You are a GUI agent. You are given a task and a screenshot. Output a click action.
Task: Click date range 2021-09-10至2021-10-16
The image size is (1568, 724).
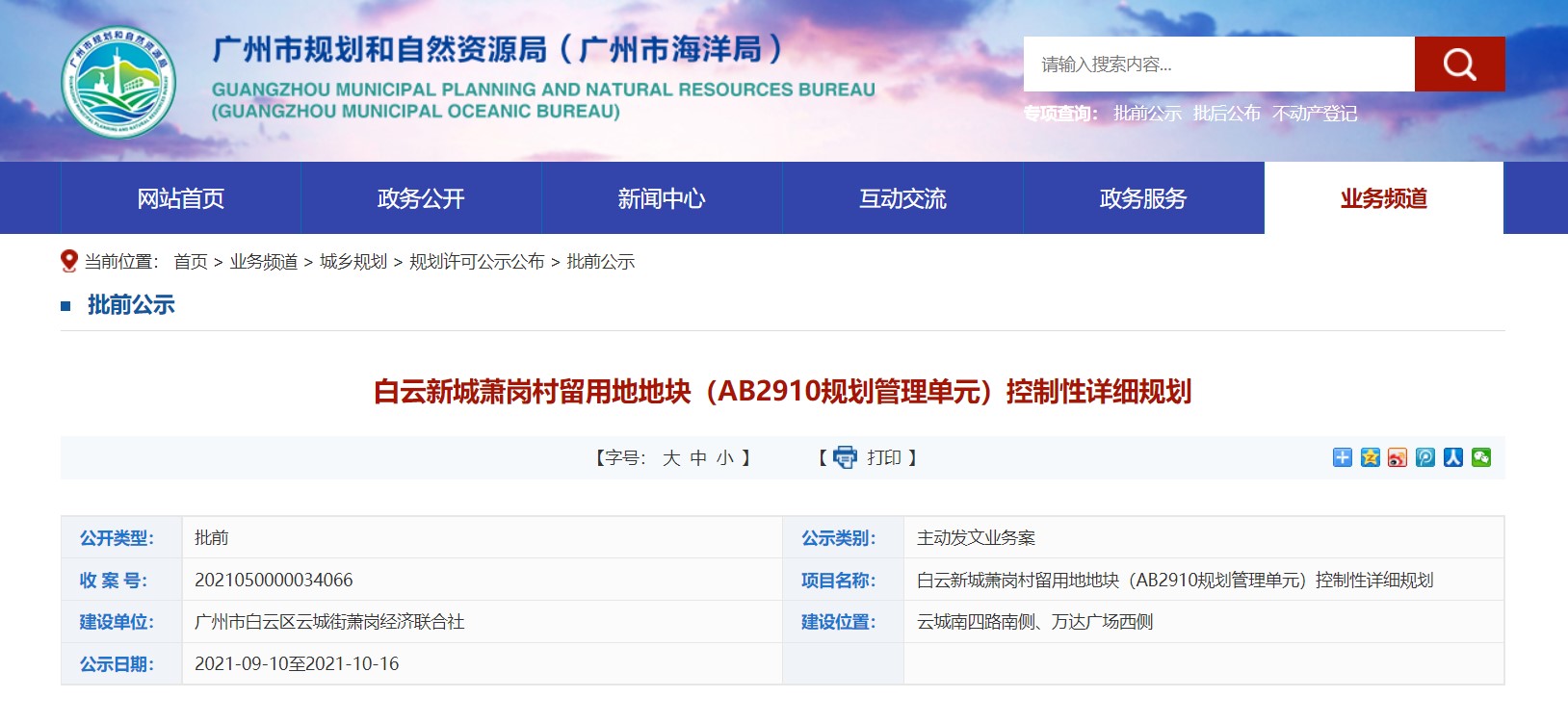point(297,663)
